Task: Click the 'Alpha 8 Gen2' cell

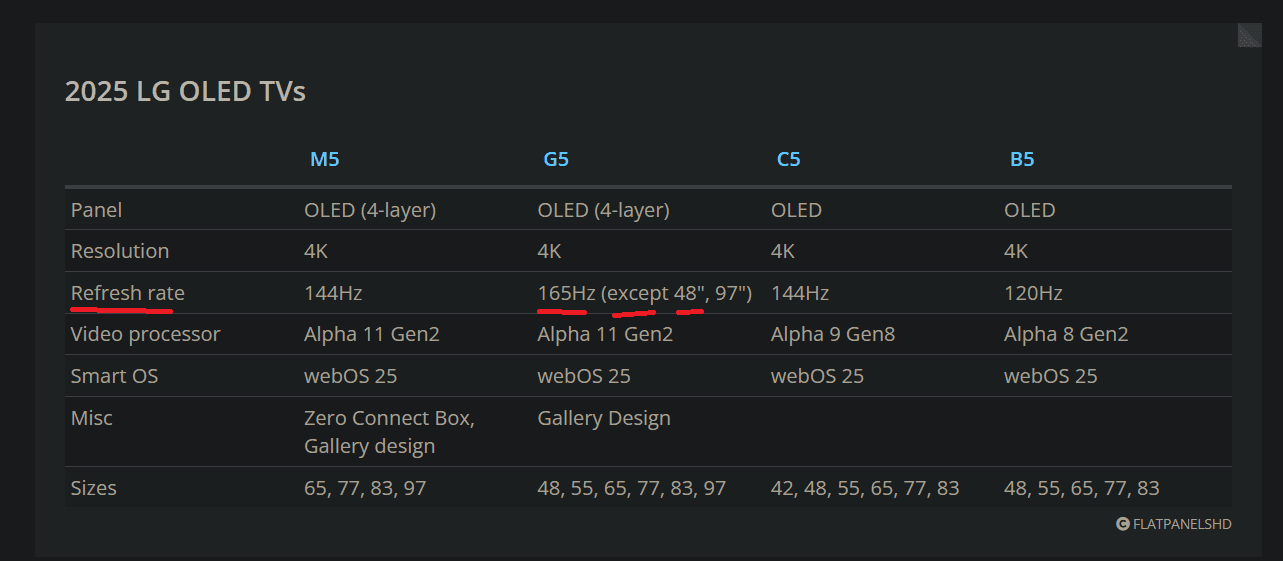Action: coord(1066,334)
